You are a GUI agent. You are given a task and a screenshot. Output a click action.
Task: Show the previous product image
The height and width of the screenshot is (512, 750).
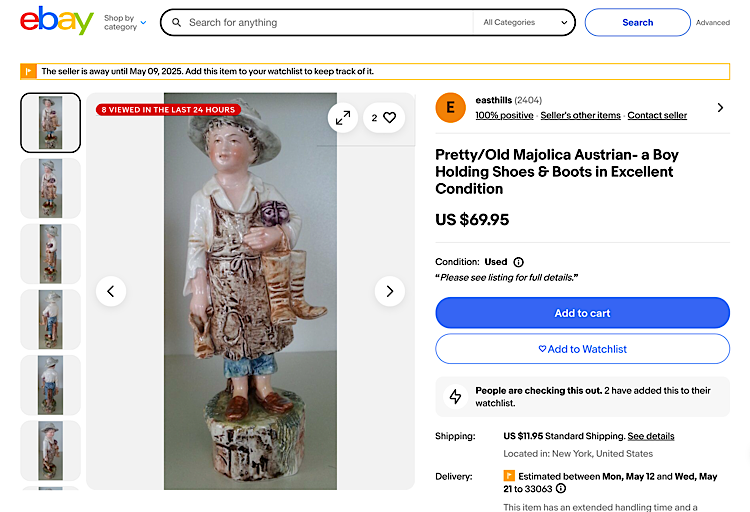coord(110,291)
